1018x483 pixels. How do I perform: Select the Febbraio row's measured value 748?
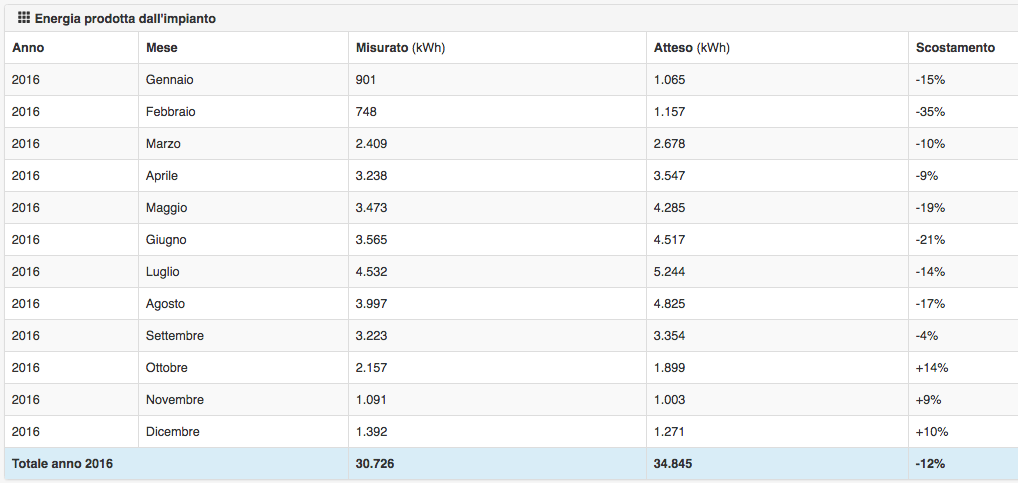pos(366,111)
